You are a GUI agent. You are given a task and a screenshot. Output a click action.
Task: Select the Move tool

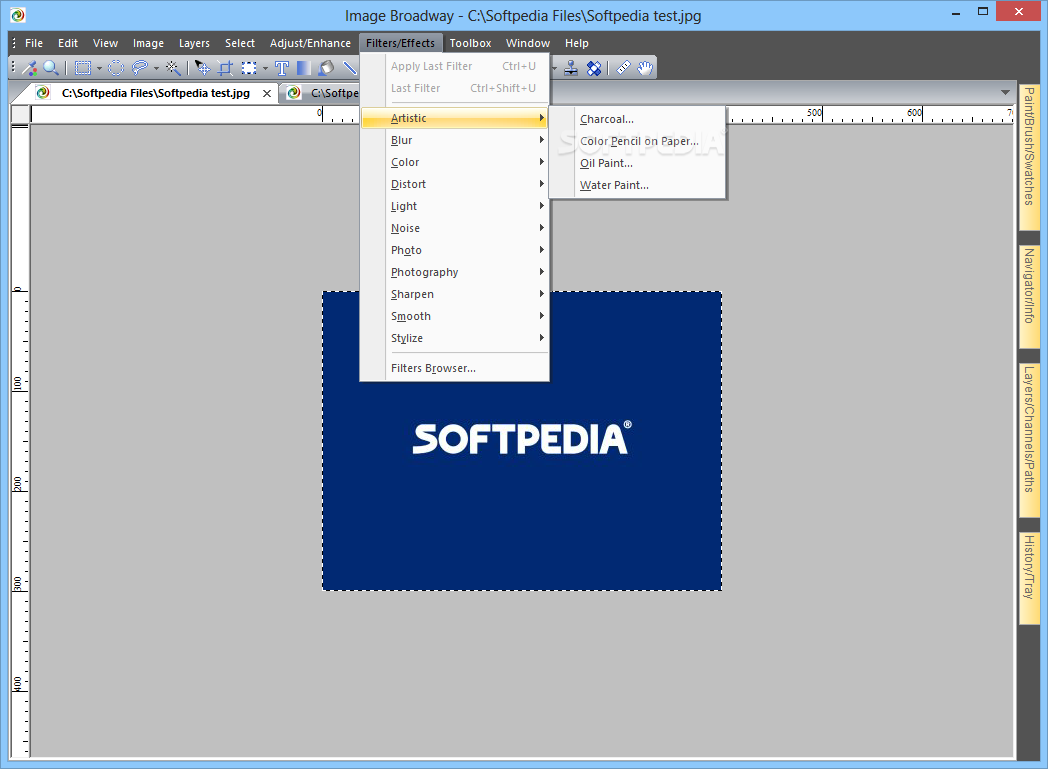[x=203, y=67]
